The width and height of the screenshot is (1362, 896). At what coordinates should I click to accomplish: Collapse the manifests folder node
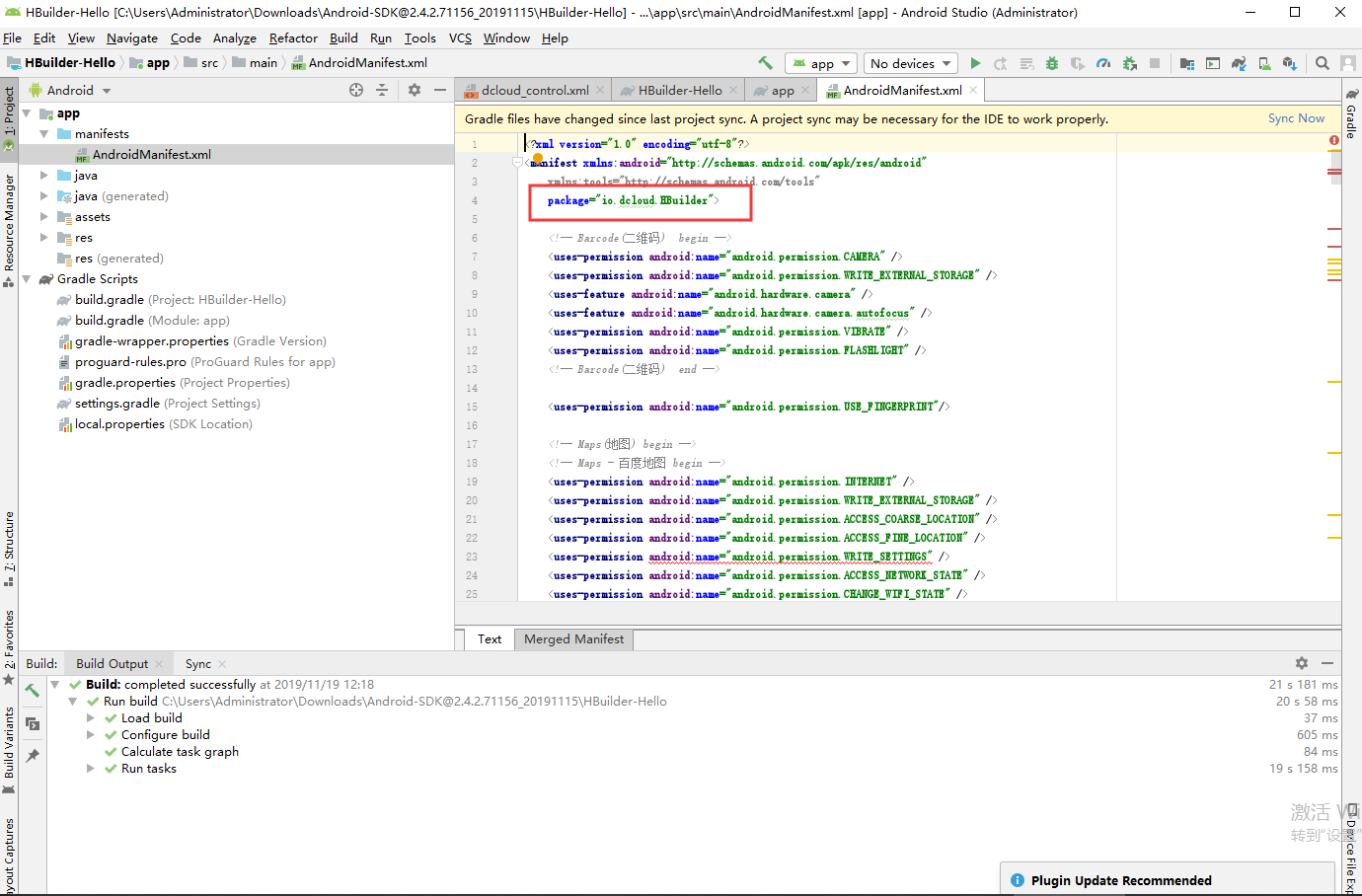(44, 134)
